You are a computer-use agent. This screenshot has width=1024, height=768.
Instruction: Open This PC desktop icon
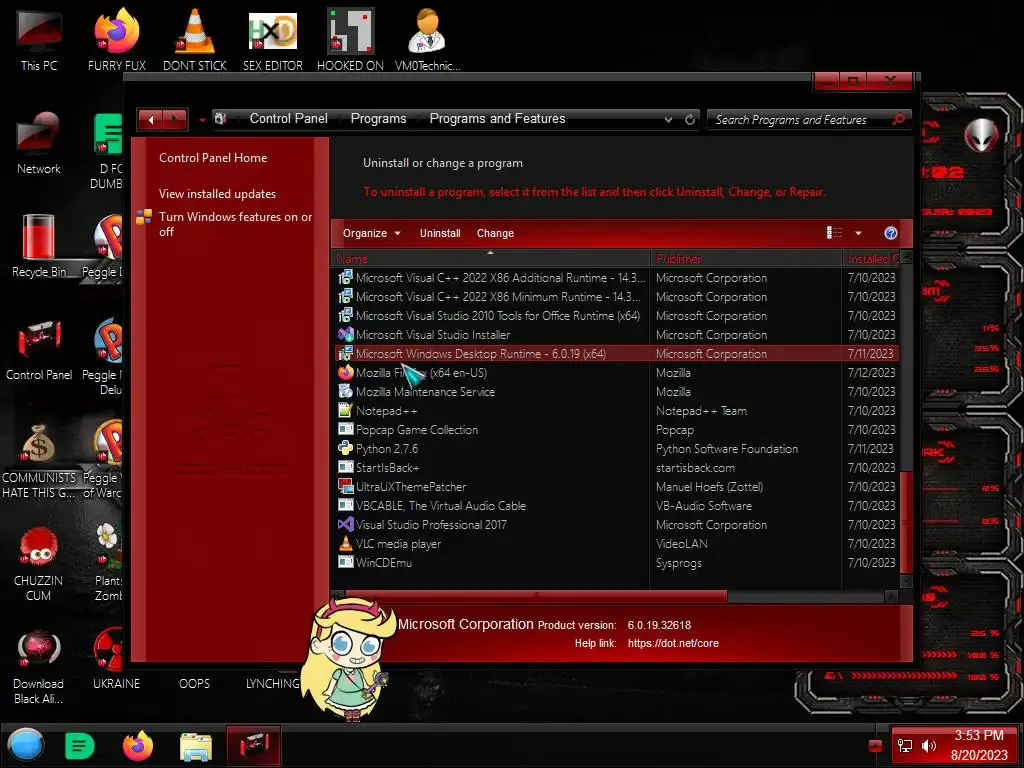(x=39, y=39)
